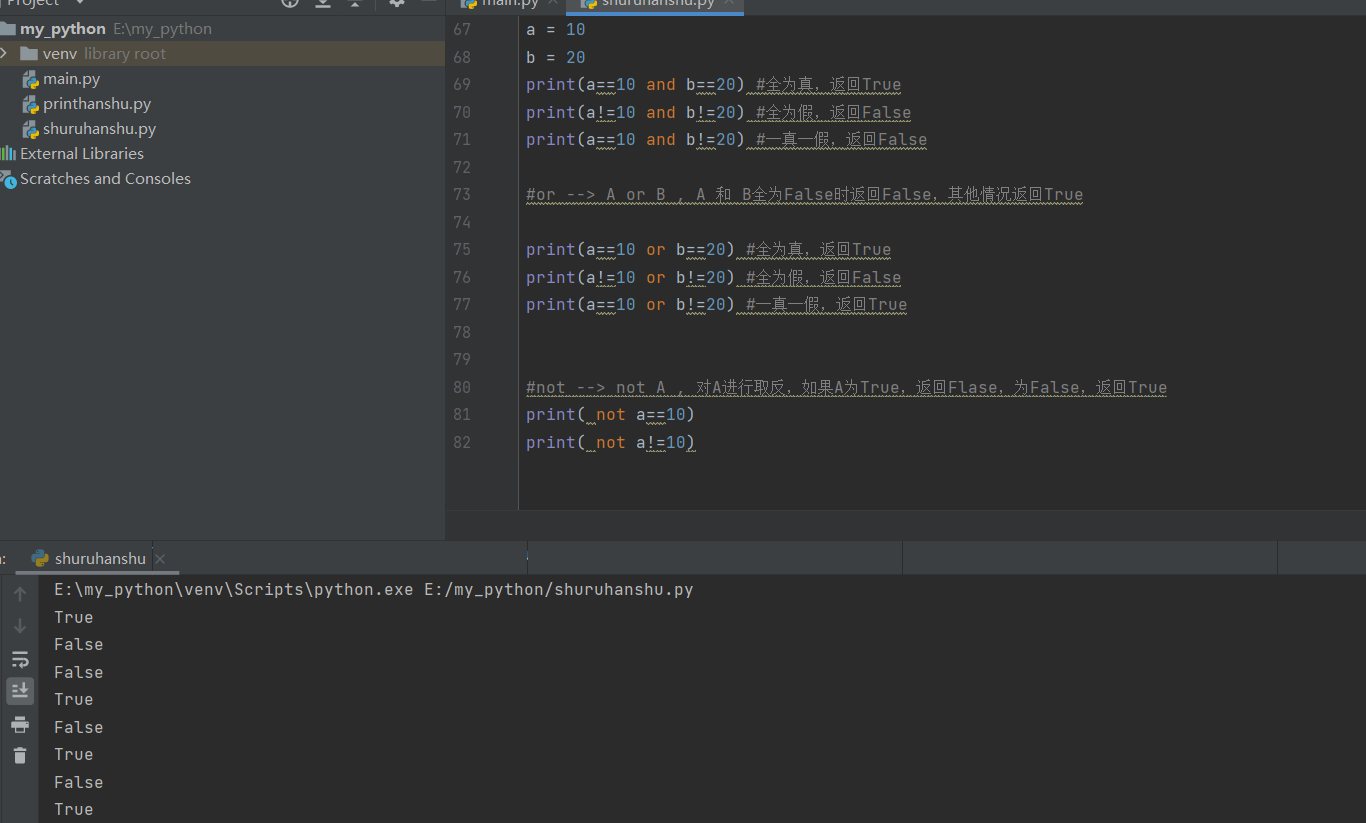Click the tree's shuruhanshu.py Python file icon
The image size is (1366, 823).
[31, 129]
